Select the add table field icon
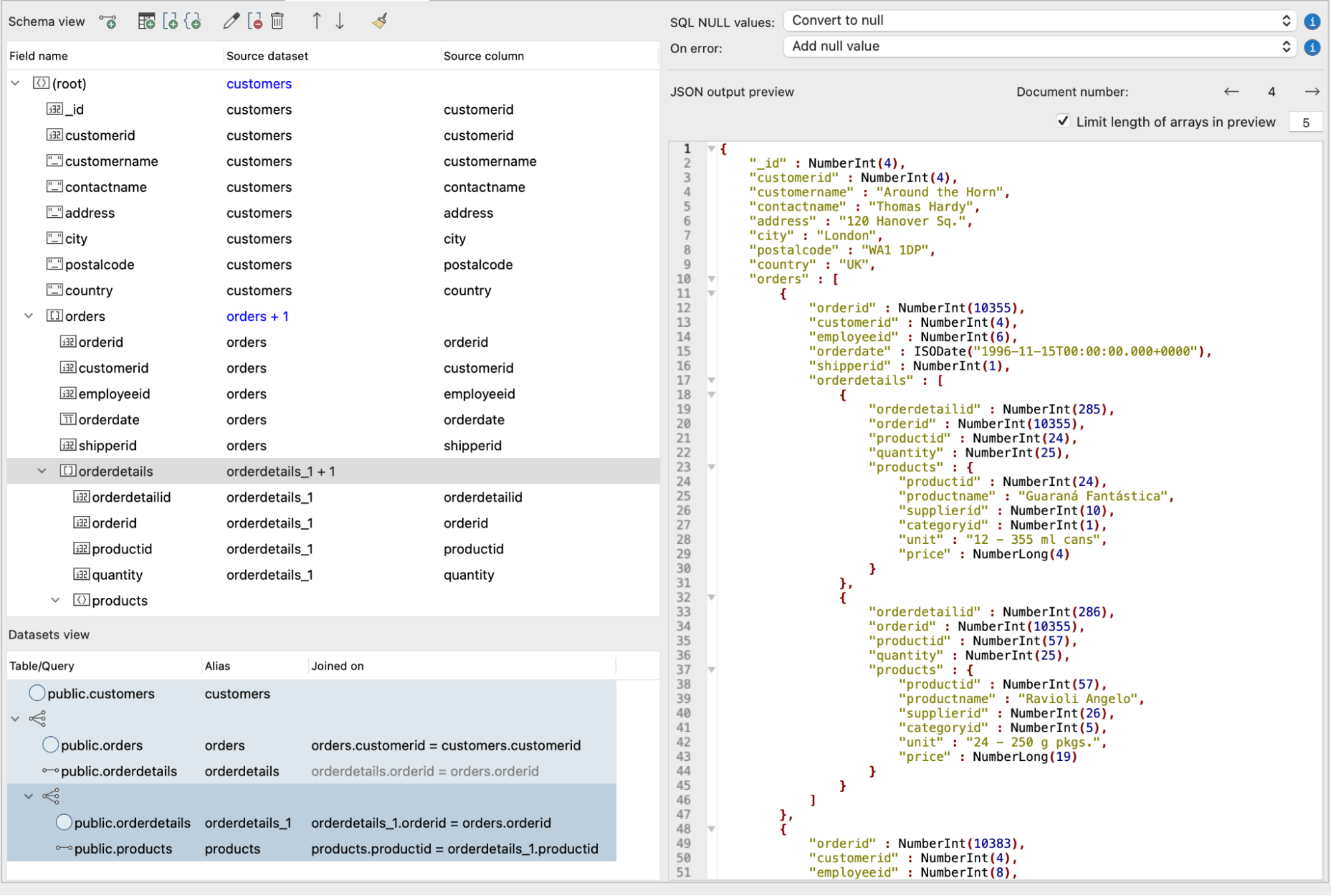1331x896 pixels. [x=148, y=21]
